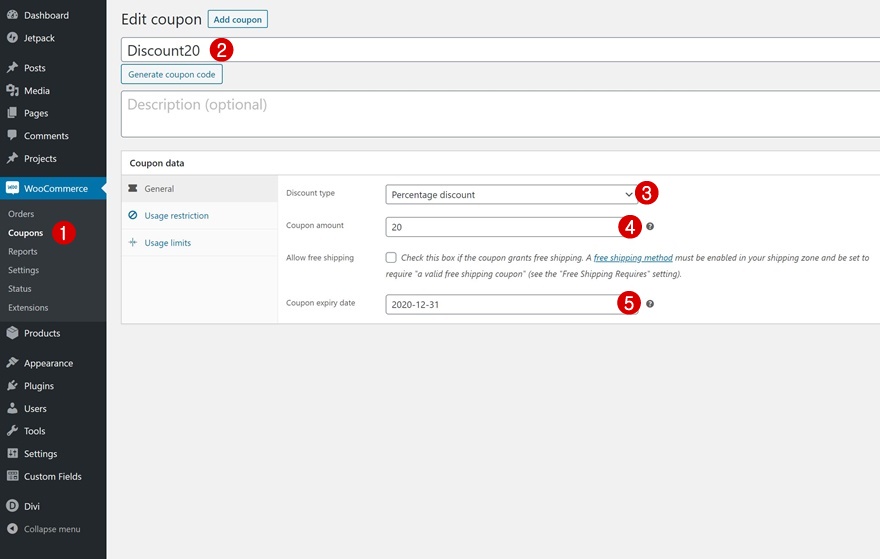Expand the WooCommerce menu section
Viewport: 880px width, 559px height.
pos(55,188)
